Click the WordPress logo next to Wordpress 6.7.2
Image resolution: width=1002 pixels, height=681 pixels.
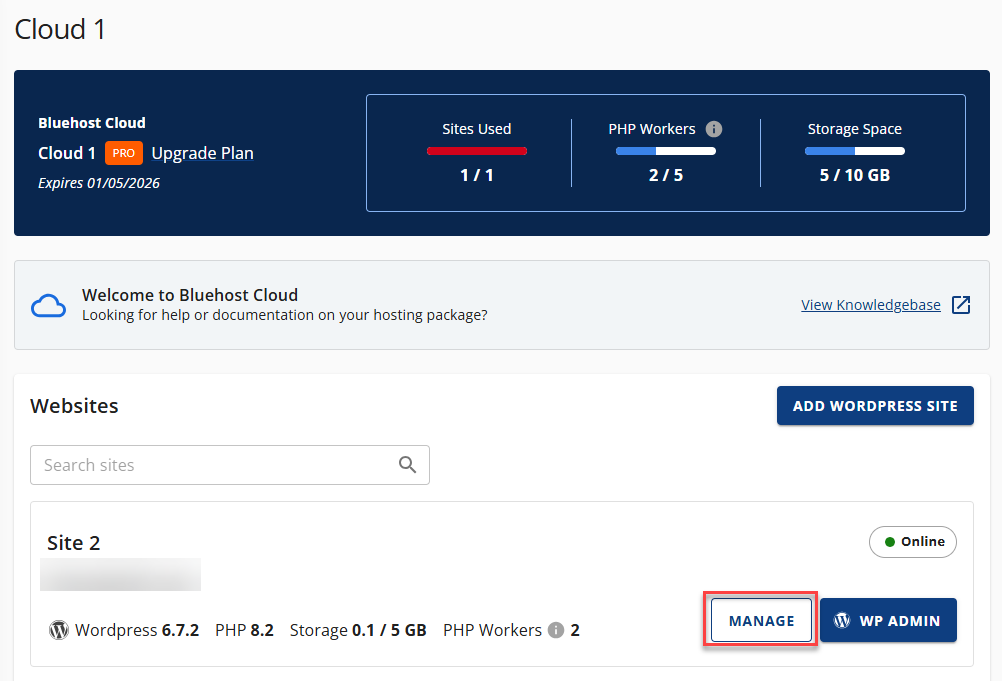pos(59,630)
